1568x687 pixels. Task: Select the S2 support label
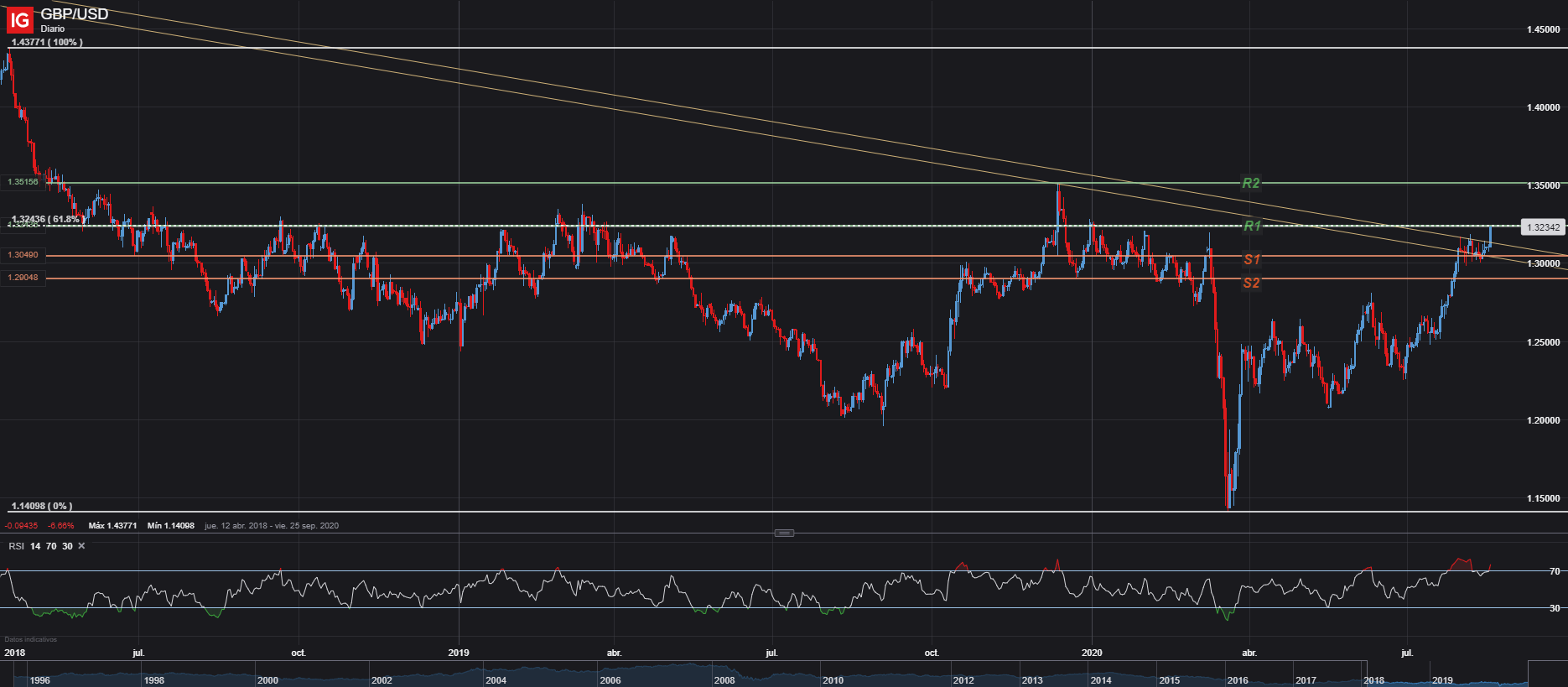coord(1251,283)
